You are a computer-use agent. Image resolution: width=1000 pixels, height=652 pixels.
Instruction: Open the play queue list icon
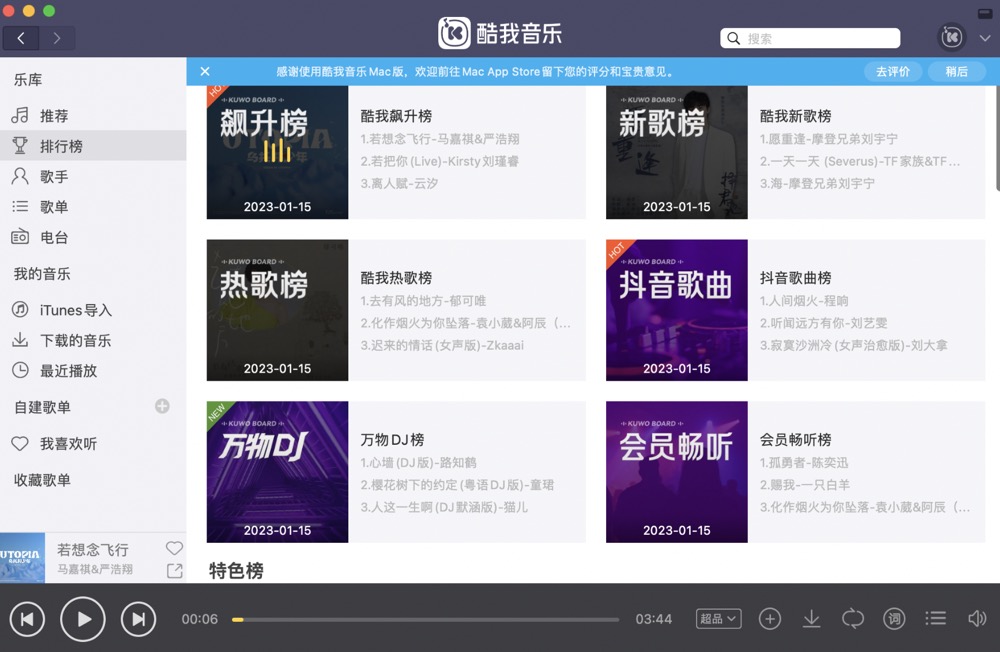[936, 618]
